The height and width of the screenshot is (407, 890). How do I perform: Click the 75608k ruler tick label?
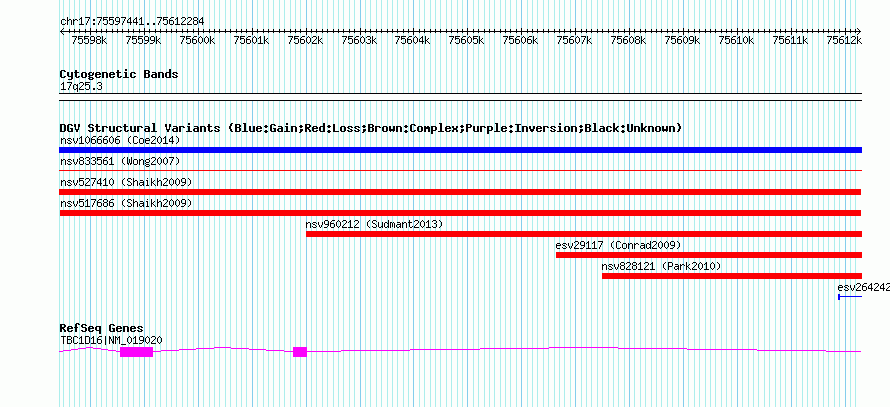pos(628,40)
